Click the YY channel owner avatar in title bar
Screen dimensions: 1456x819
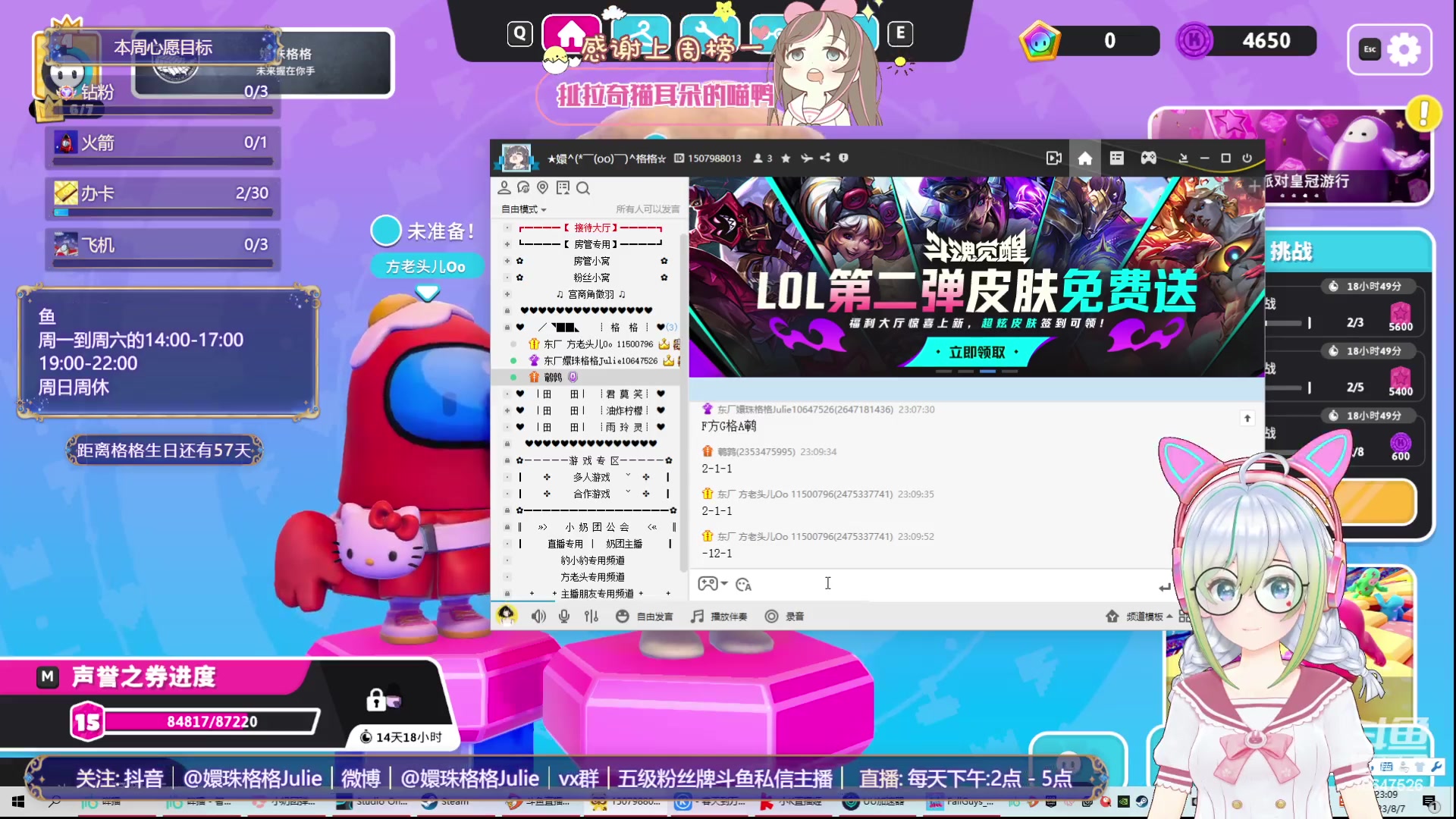tap(517, 158)
